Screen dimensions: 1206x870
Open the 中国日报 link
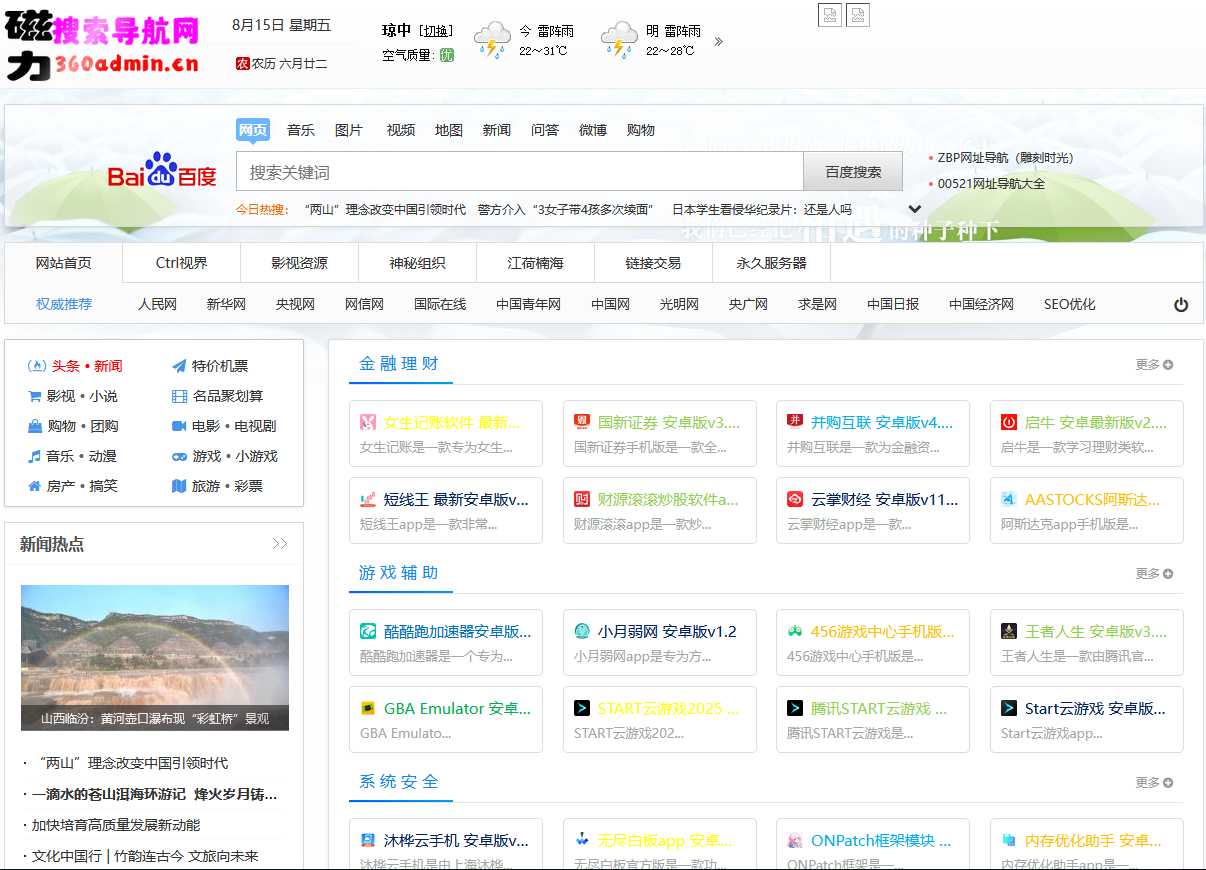[893, 304]
